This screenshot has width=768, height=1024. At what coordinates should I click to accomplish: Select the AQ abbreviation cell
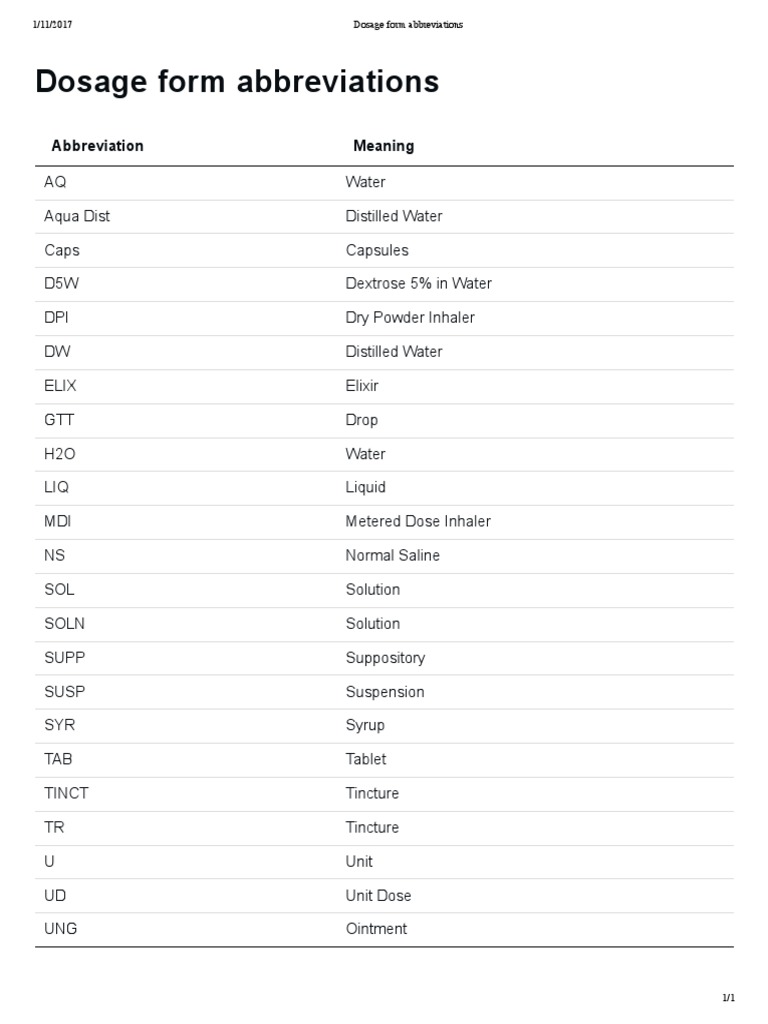tap(55, 182)
